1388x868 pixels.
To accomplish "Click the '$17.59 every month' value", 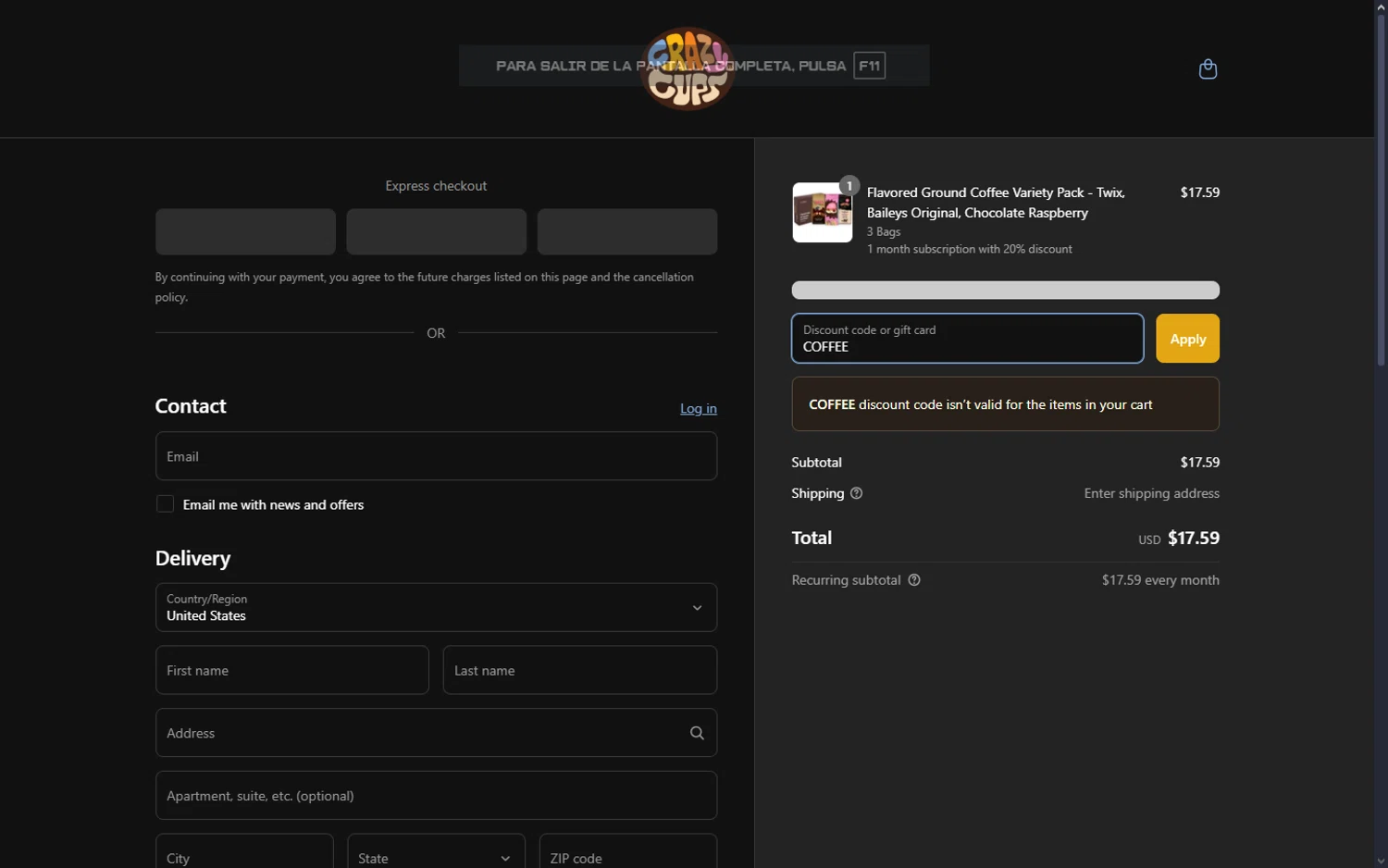I will pos(1160,580).
